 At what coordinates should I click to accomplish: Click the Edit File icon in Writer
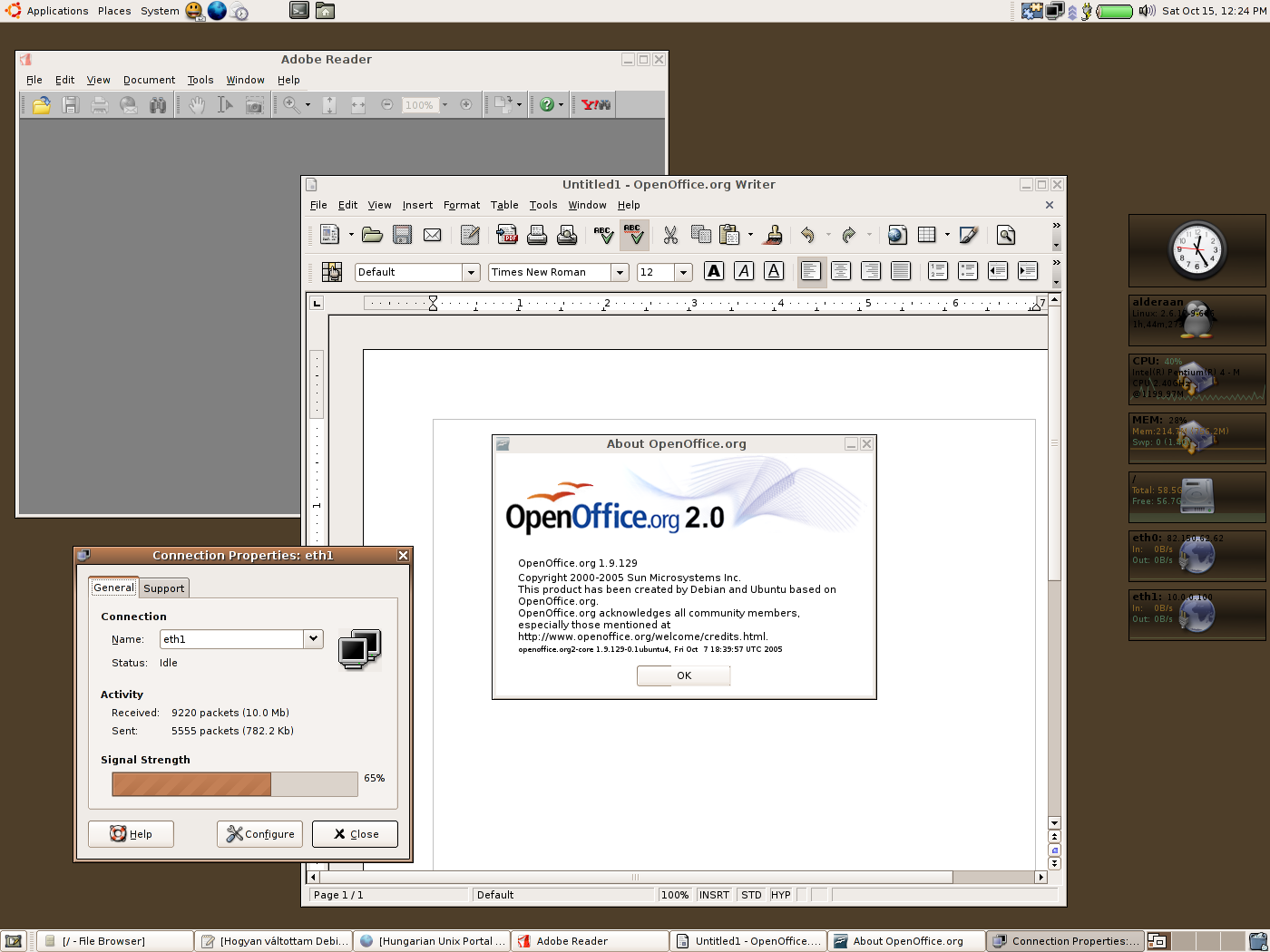pyautogui.click(x=470, y=235)
